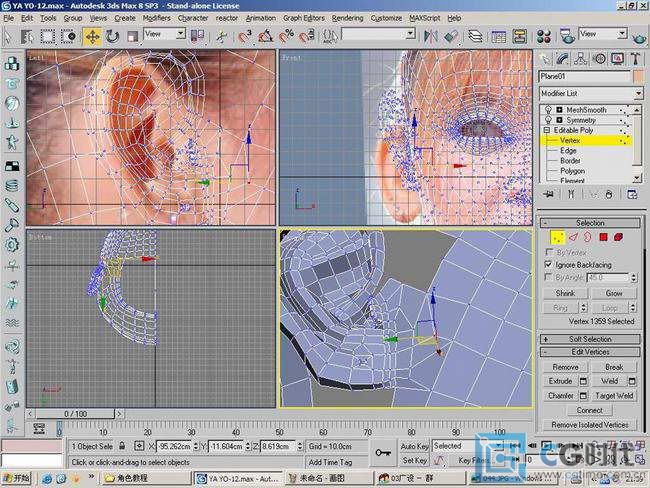This screenshot has width=650, height=488.
Task: Click the Align tool icon
Action: pyautogui.click(x=451, y=36)
